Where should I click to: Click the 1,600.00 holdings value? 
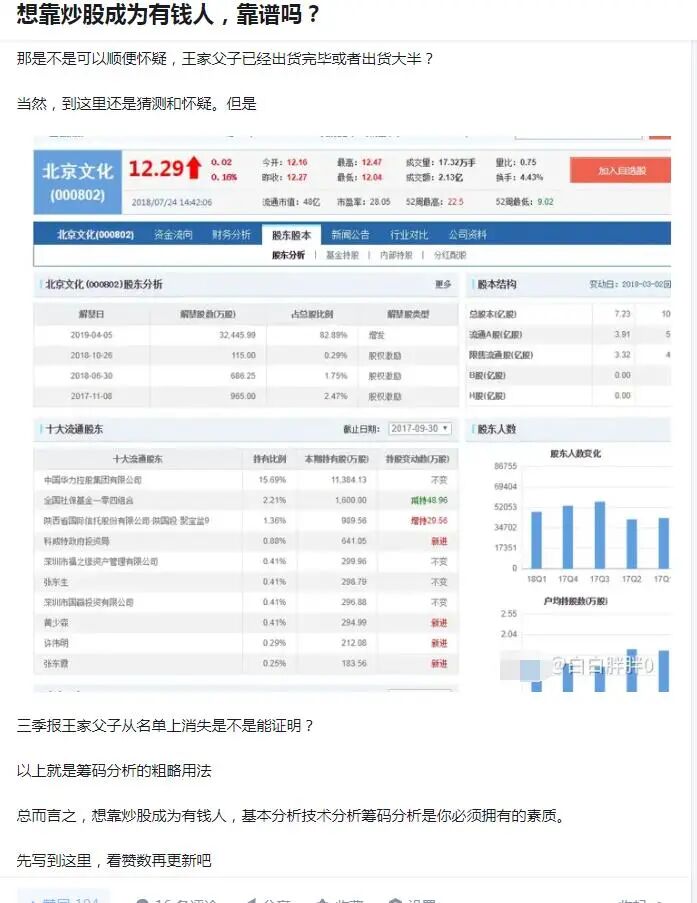click(x=350, y=500)
